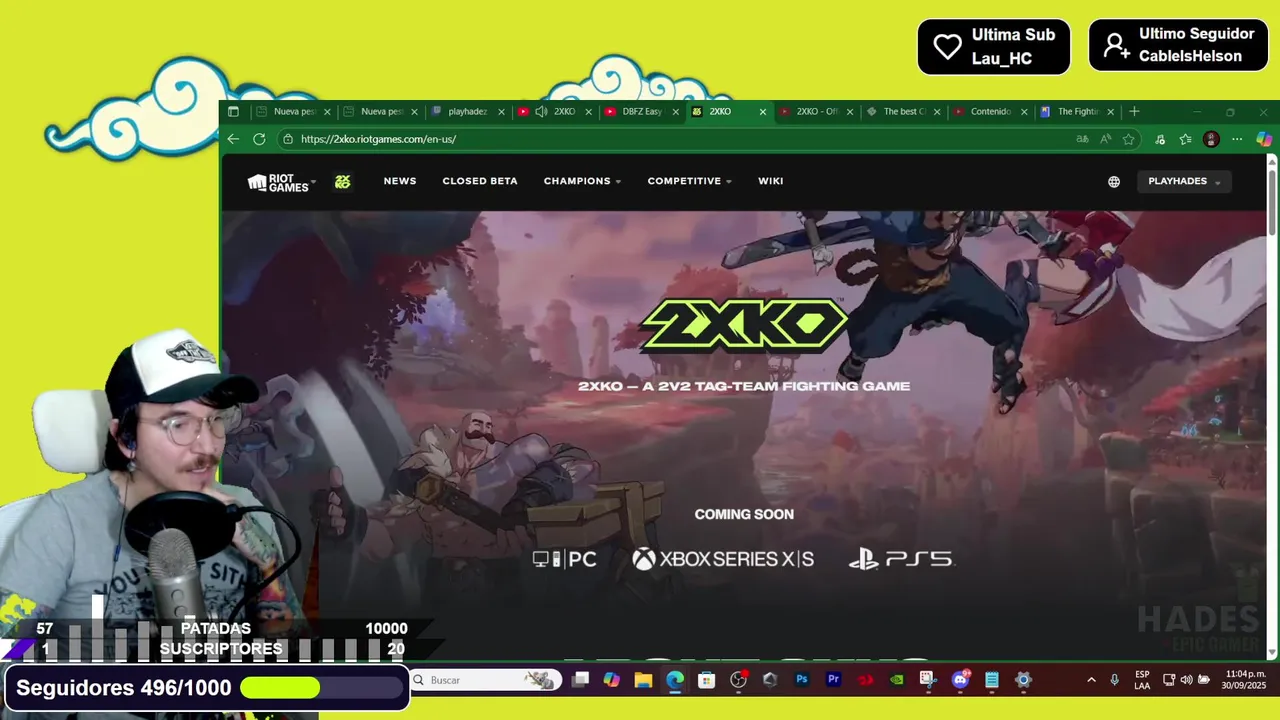1280x720 pixels.
Task: Mute the 2XKO YouTube tab speaker icon
Action: coord(541,111)
